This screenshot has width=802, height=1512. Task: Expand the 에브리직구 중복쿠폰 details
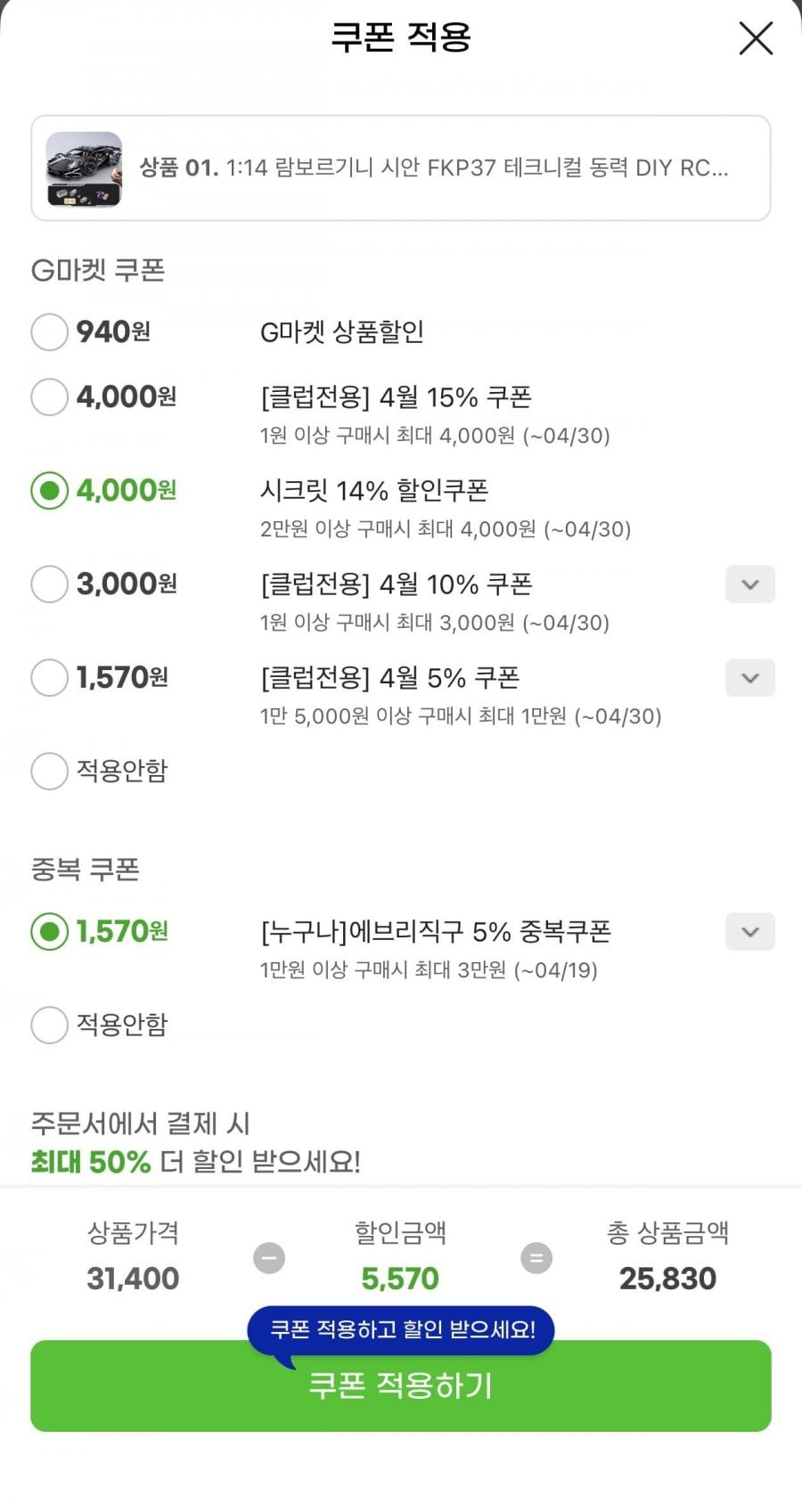(749, 932)
